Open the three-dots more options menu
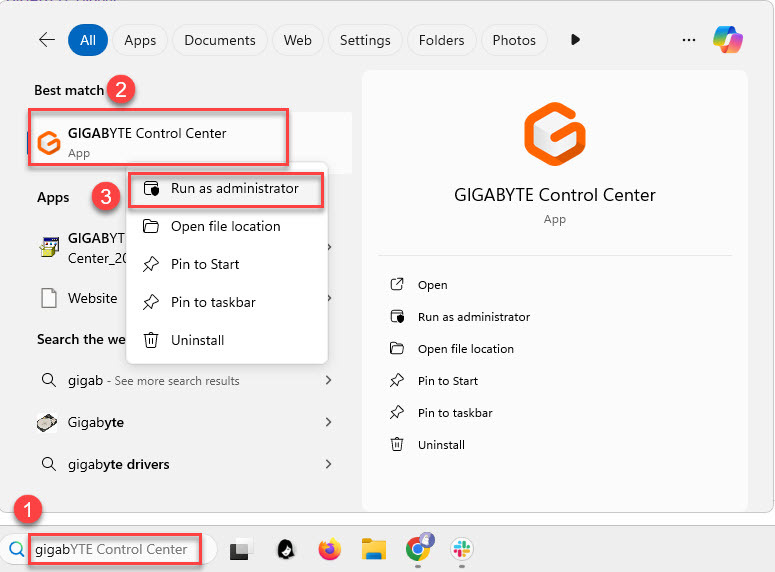 point(688,40)
